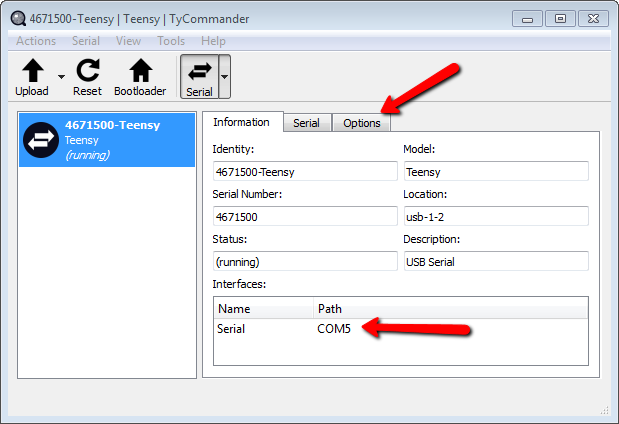
Task: Click the Model field showing Teensy
Action: 496,171
